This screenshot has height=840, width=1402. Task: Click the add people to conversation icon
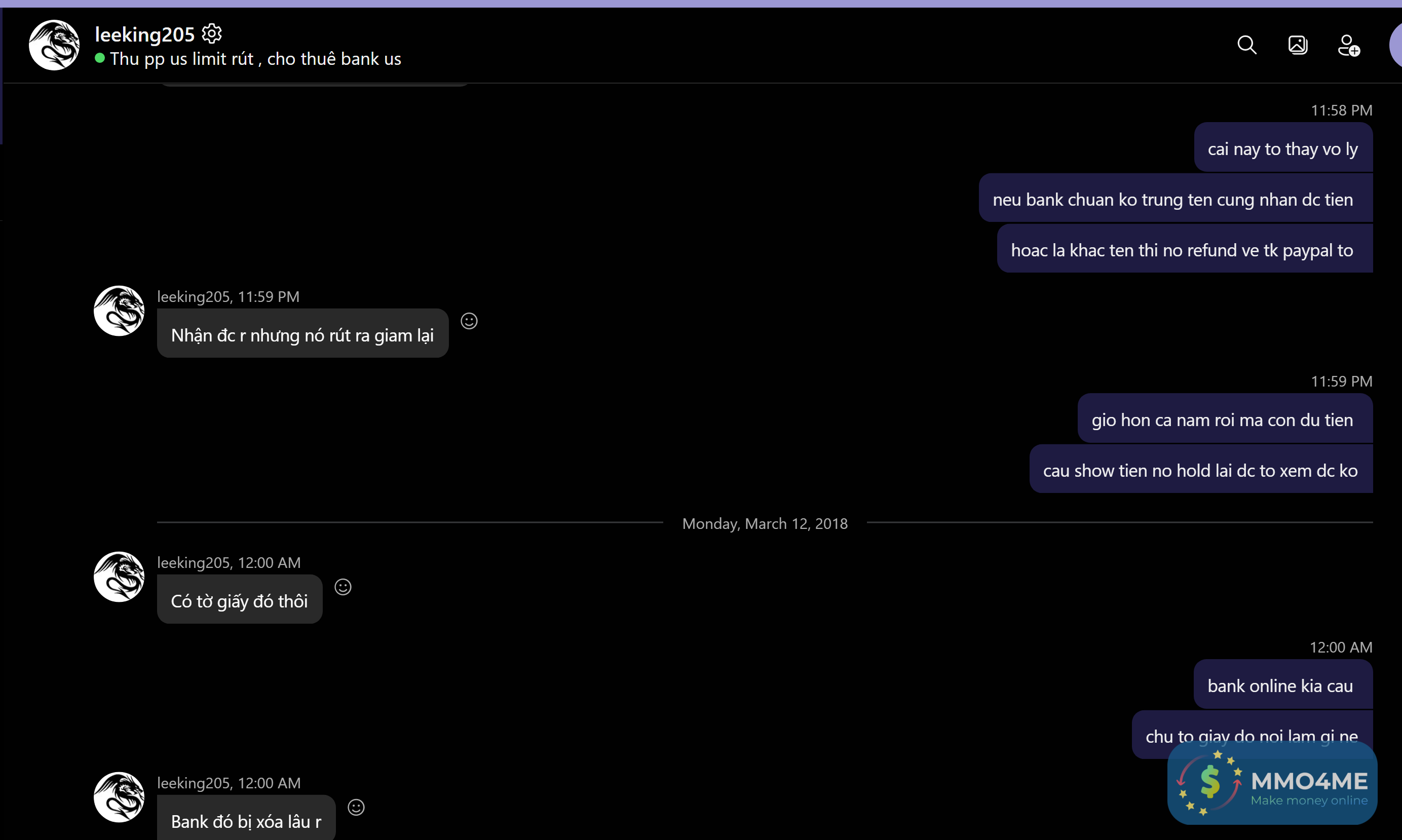[x=1348, y=45]
